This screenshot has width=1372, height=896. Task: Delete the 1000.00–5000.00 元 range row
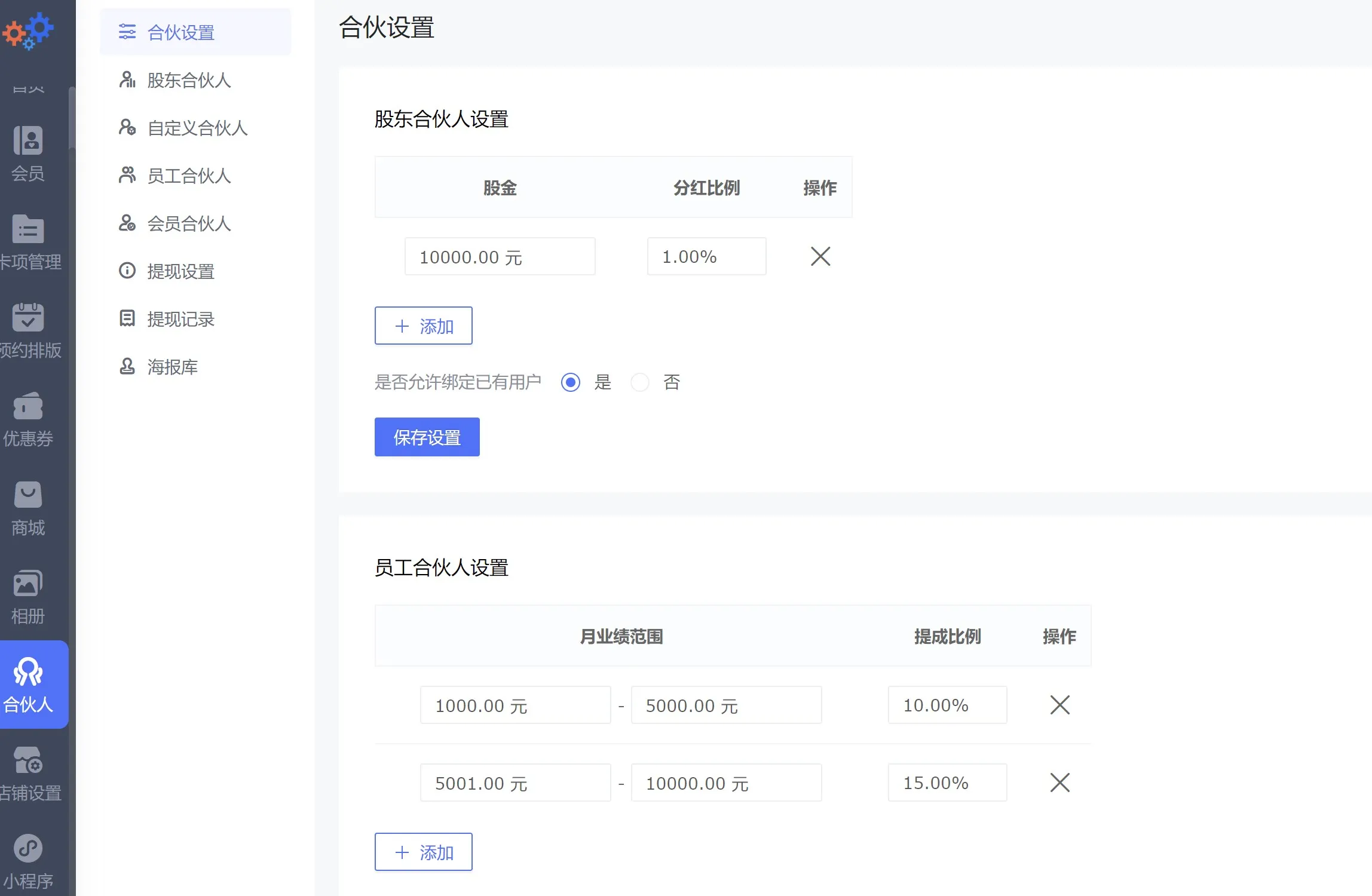pyautogui.click(x=1060, y=705)
